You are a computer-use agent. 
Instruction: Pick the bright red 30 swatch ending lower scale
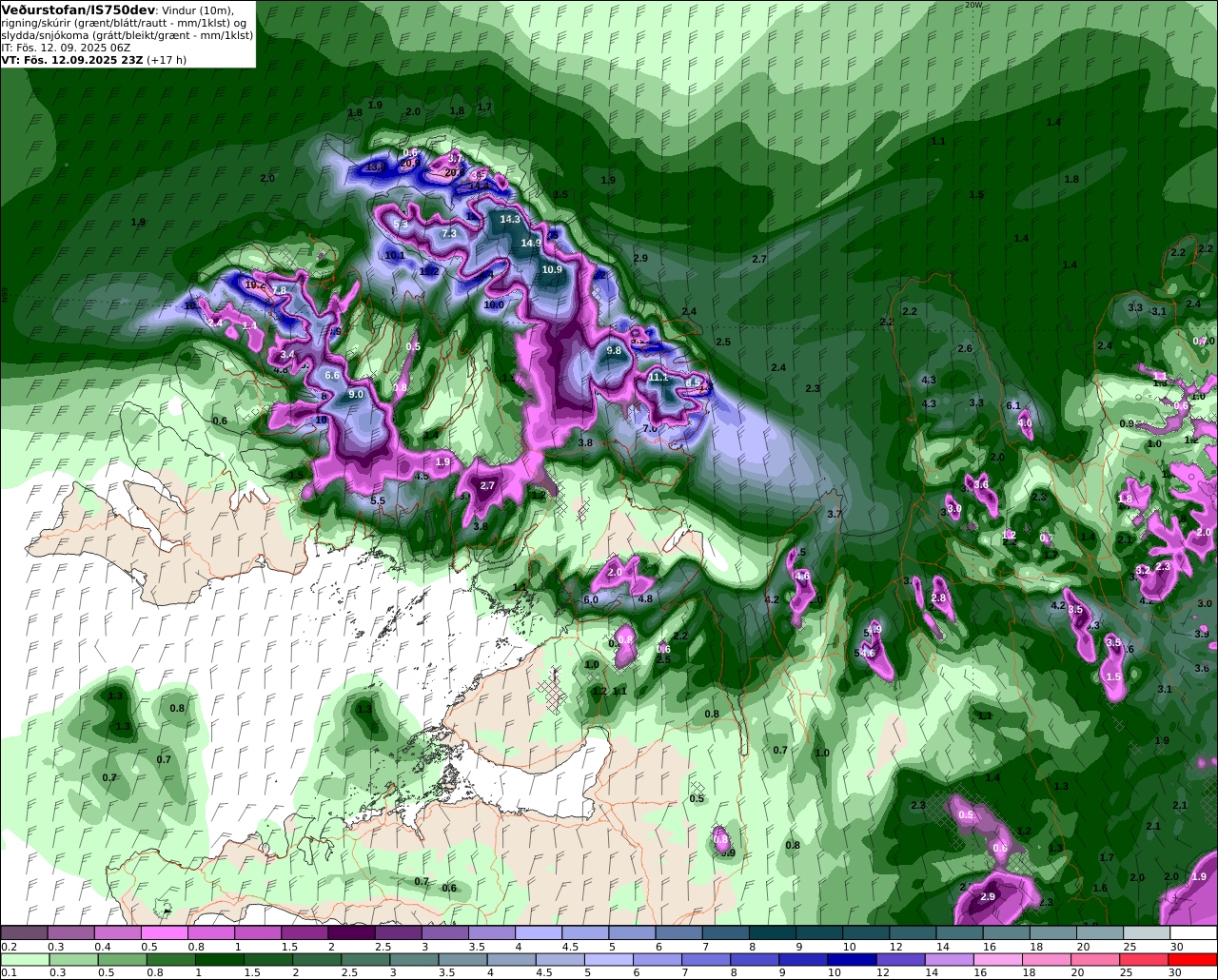pyautogui.click(x=1194, y=960)
